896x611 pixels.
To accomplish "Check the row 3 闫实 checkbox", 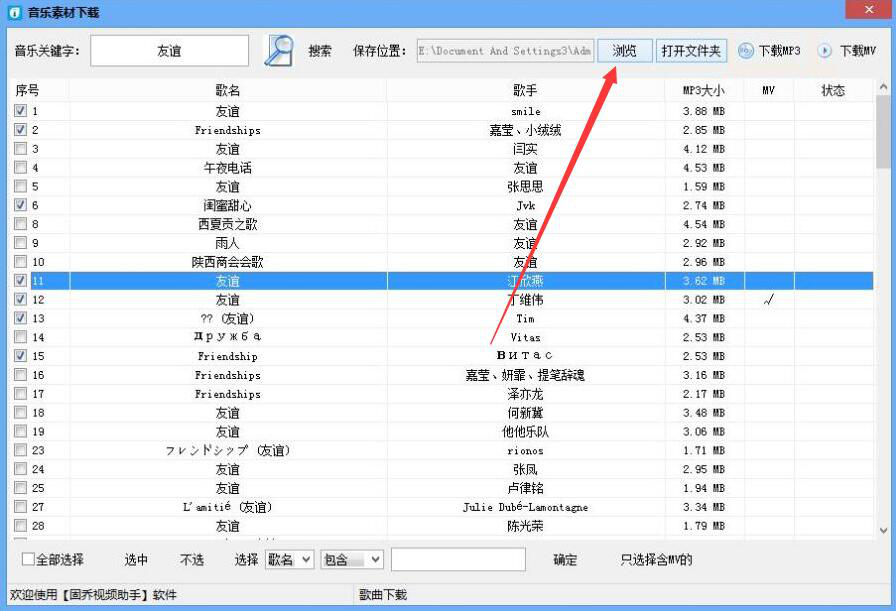I will (21, 149).
